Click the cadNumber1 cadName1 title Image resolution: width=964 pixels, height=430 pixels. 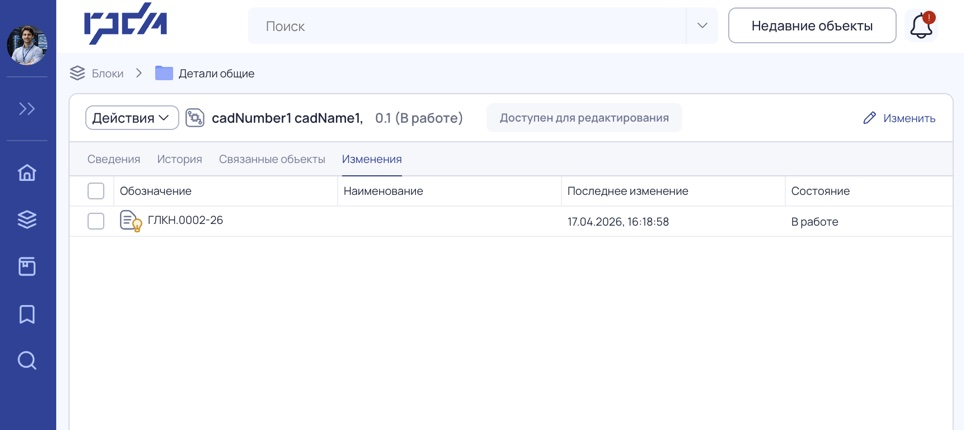(287, 118)
